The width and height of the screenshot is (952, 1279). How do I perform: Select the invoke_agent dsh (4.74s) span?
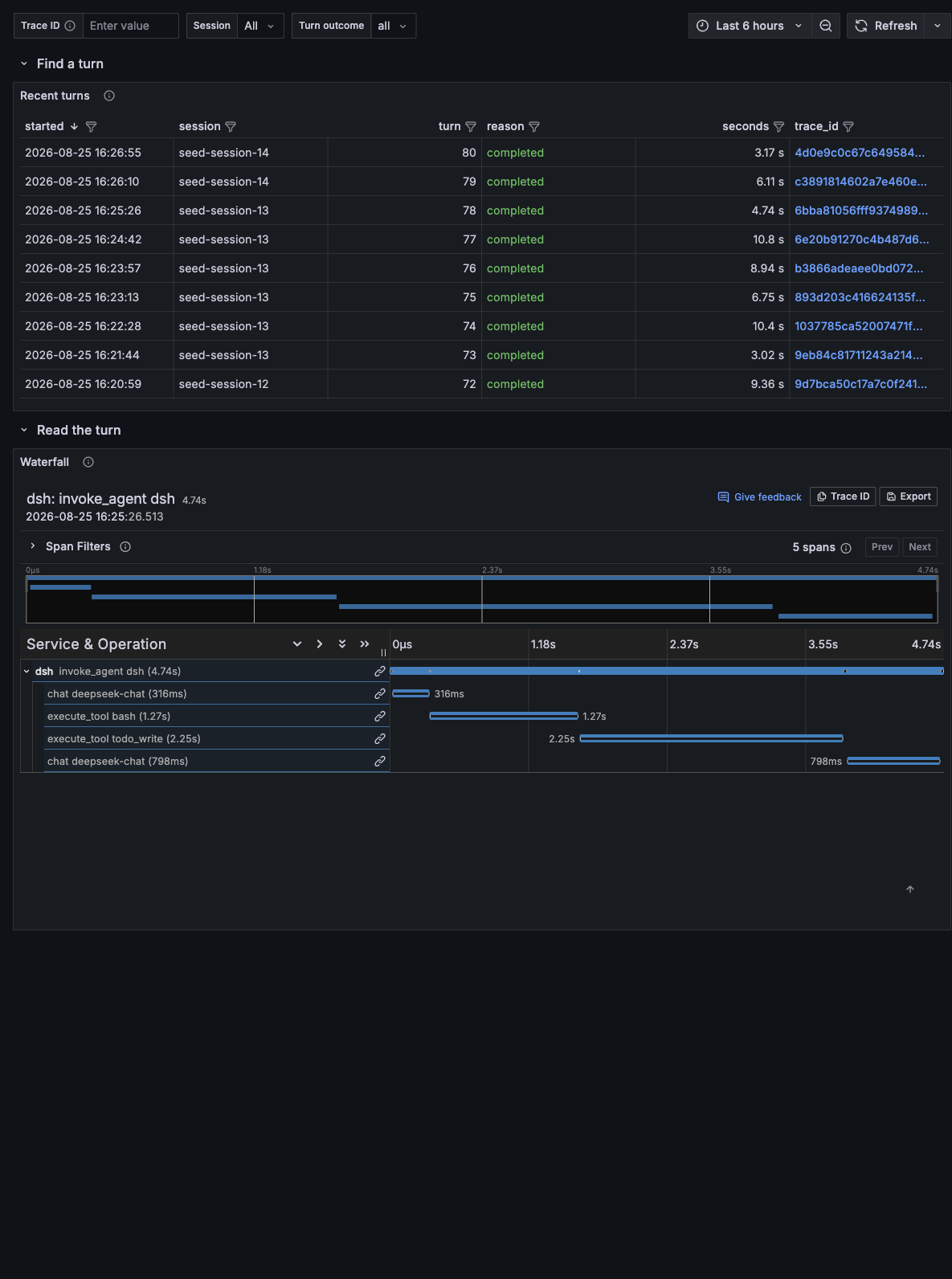click(x=120, y=672)
